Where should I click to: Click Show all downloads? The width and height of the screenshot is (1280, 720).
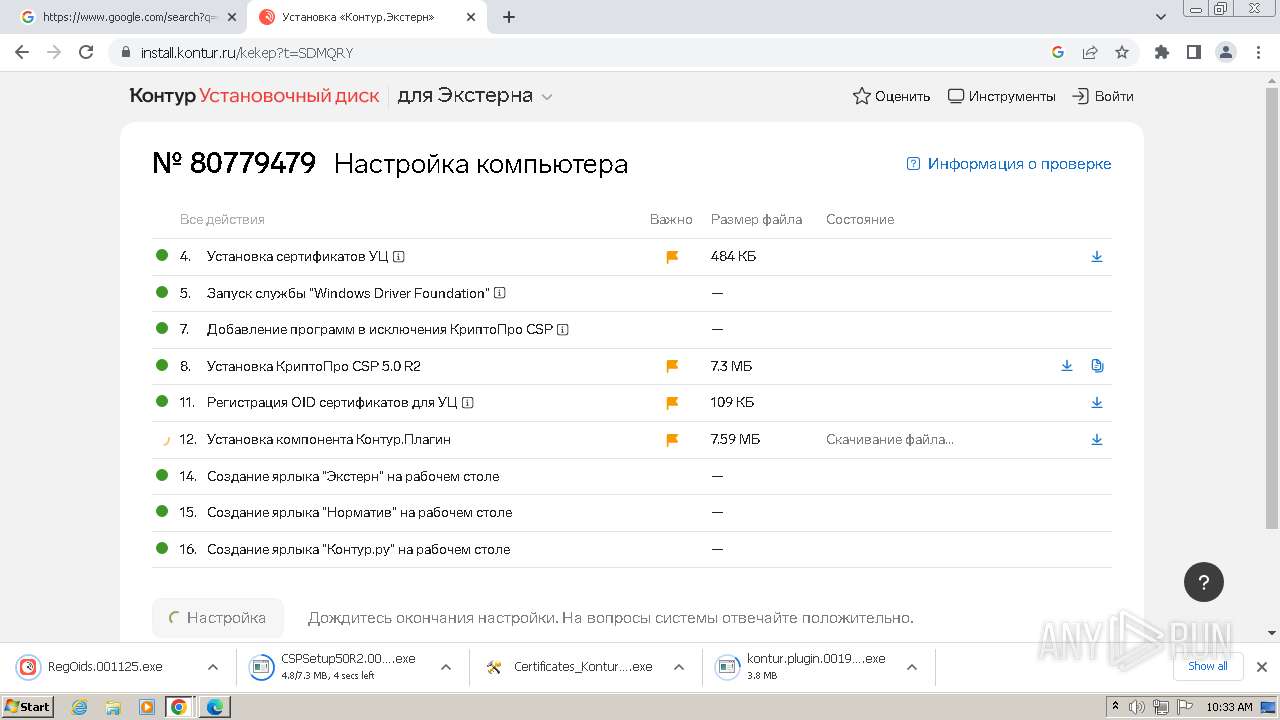click(x=1208, y=666)
